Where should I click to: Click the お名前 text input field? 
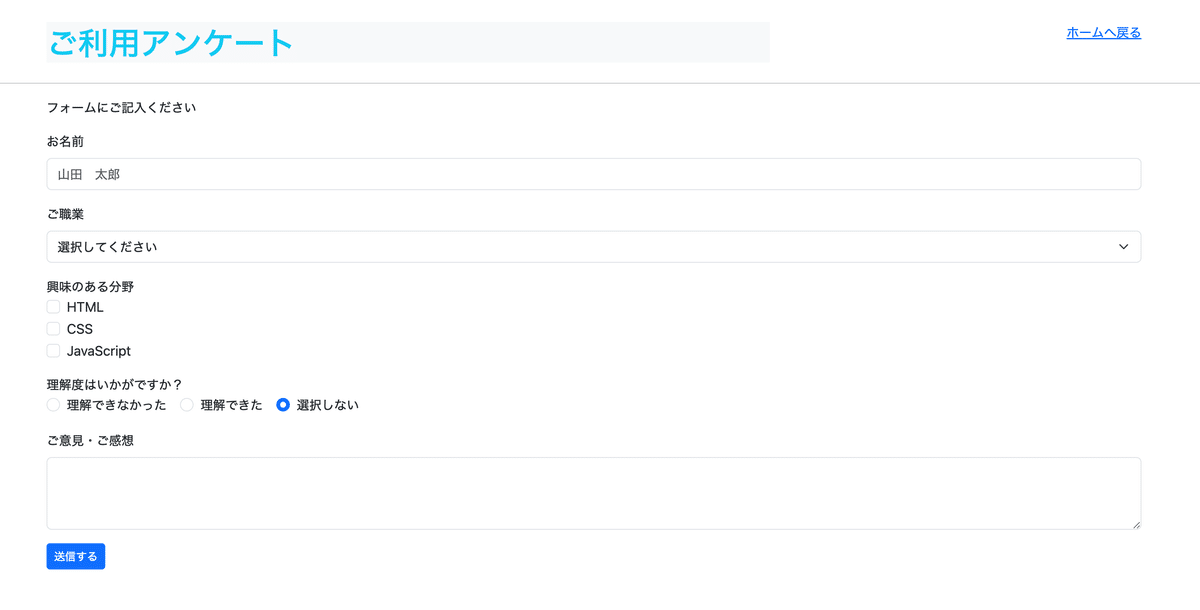point(593,173)
